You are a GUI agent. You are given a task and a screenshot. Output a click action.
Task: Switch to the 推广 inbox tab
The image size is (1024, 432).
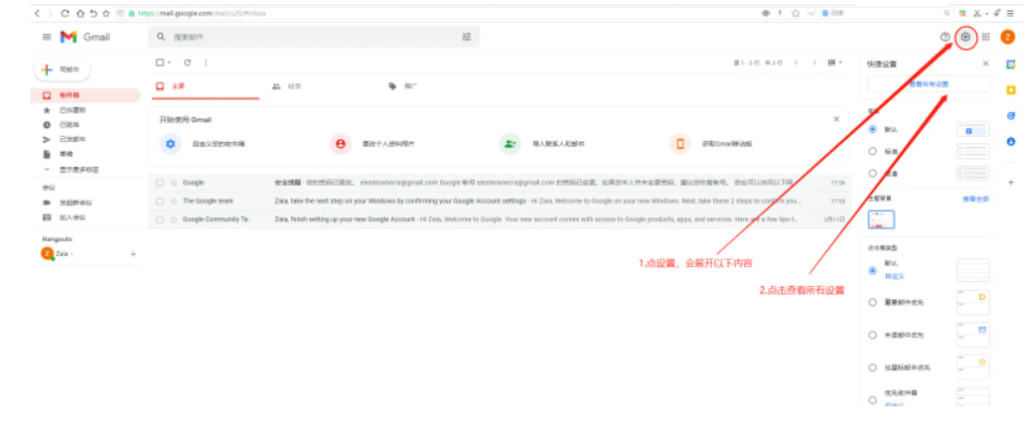(x=404, y=86)
